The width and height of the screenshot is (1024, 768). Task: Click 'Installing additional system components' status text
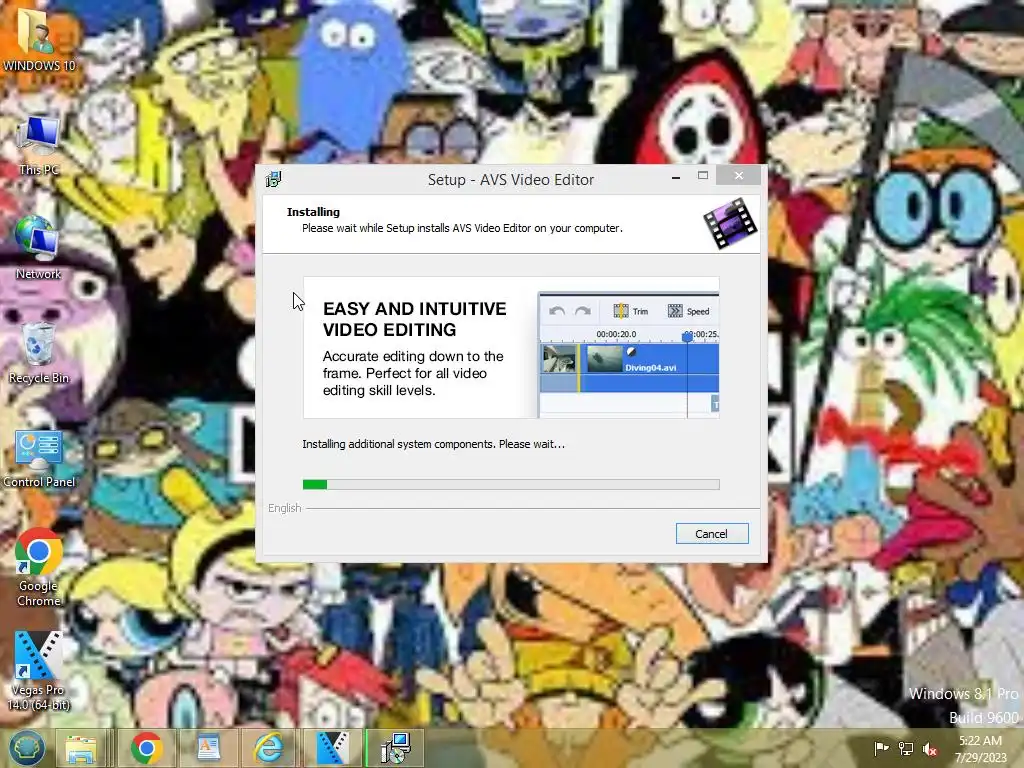click(x=434, y=444)
